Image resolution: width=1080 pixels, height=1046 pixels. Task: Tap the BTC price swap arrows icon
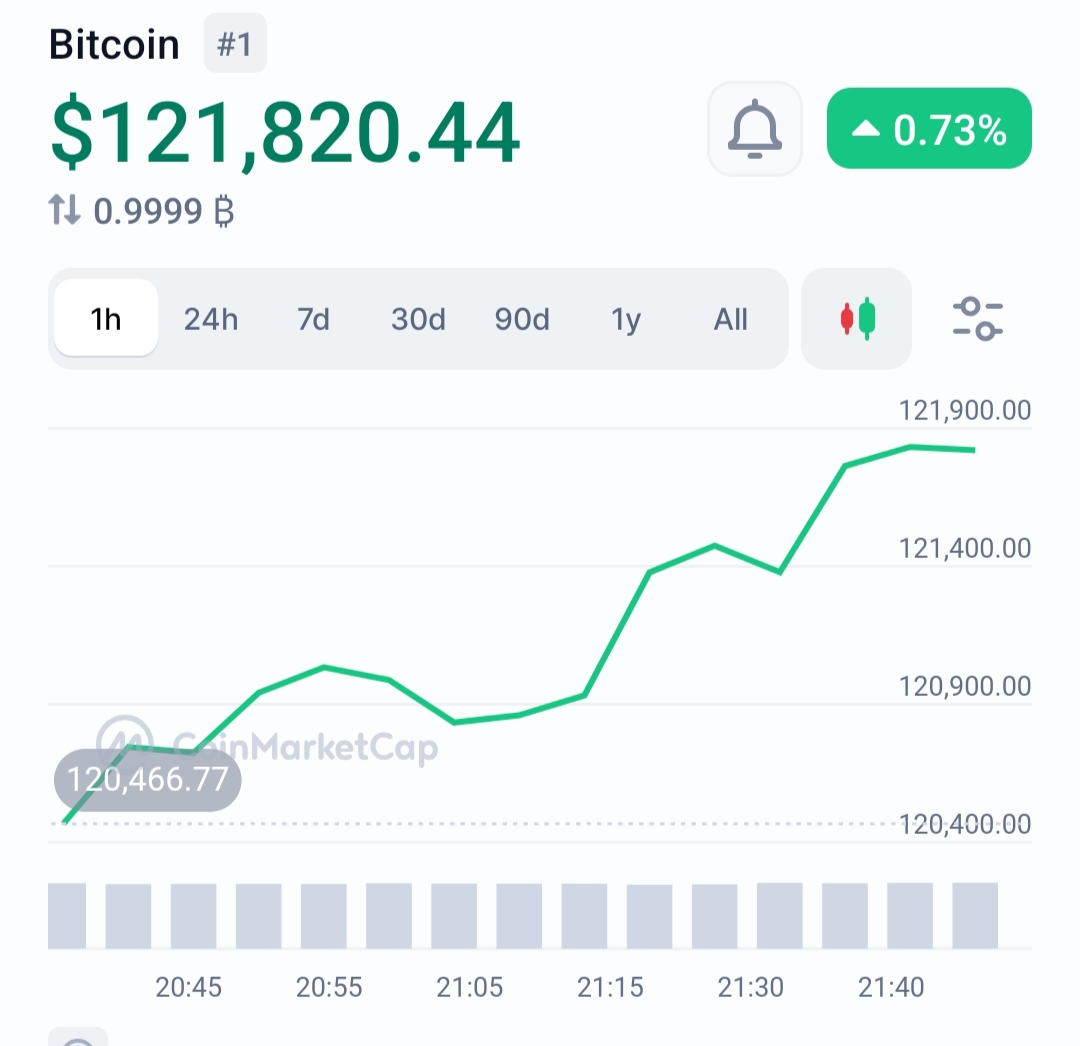pyautogui.click(x=64, y=209)
